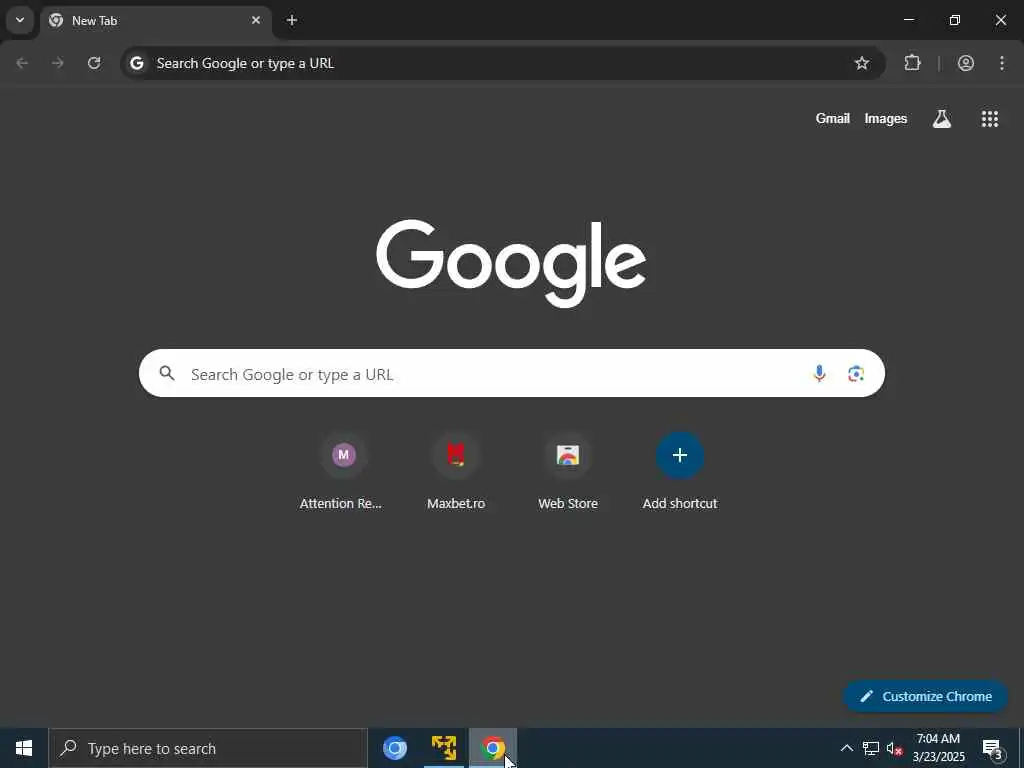Open the Images link
This screenshot has width=1024, height=768.
pos(886,118)
